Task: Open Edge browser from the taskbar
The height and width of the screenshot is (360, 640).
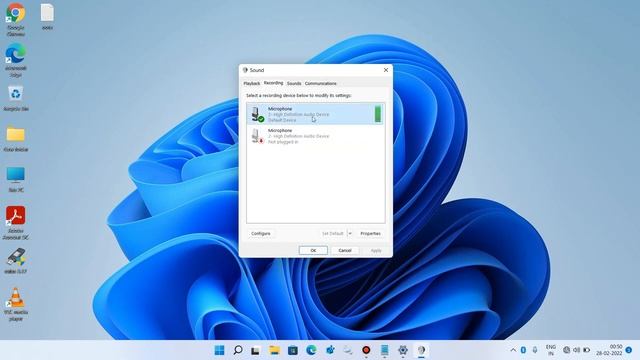Action: [x=311, y=350]
